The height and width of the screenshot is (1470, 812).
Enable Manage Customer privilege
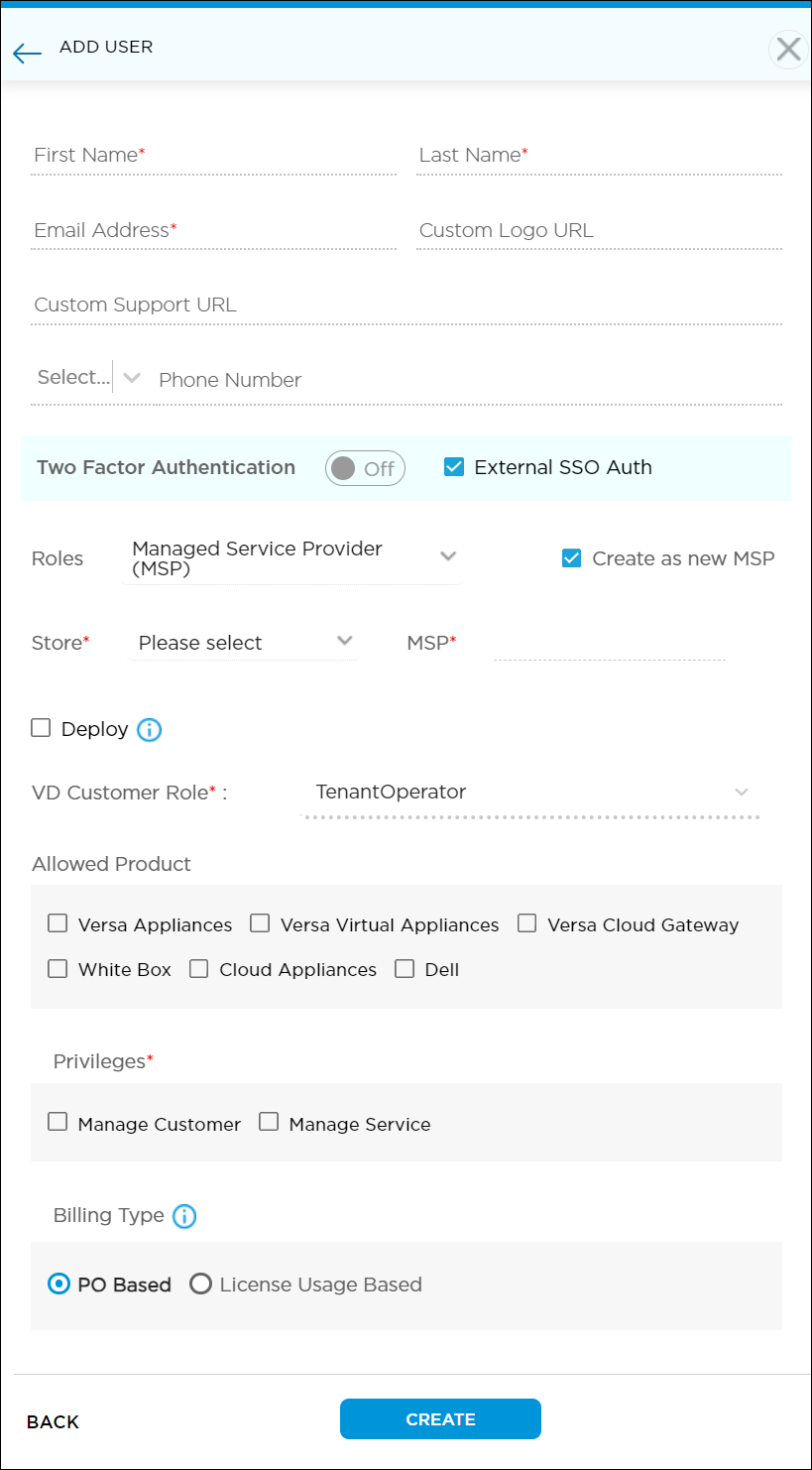(x=58, y=1121)
